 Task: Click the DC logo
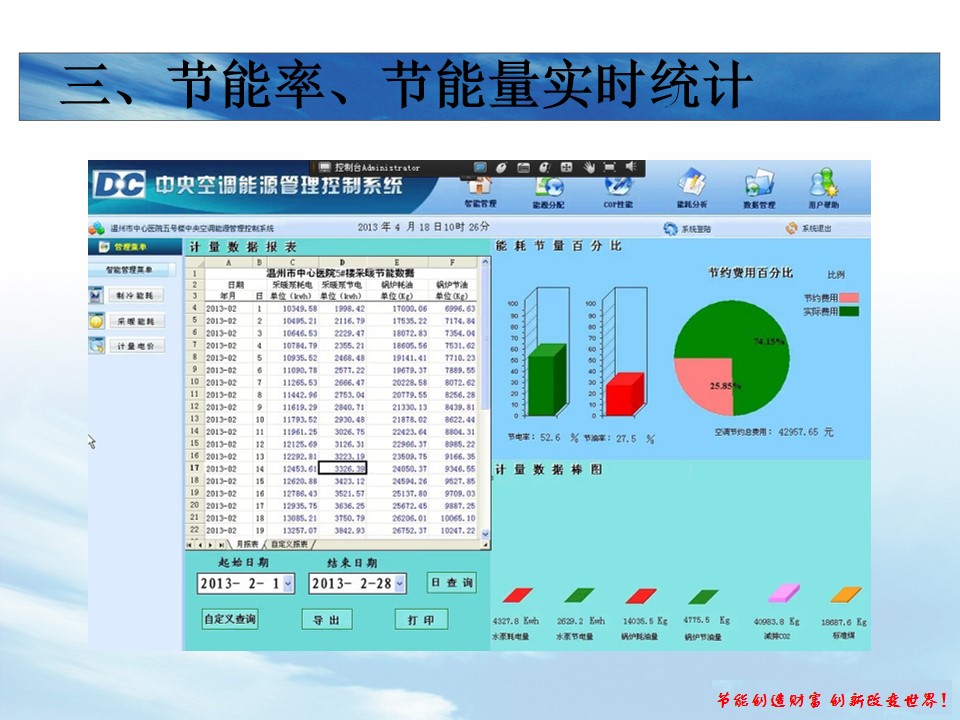[119, 184]
